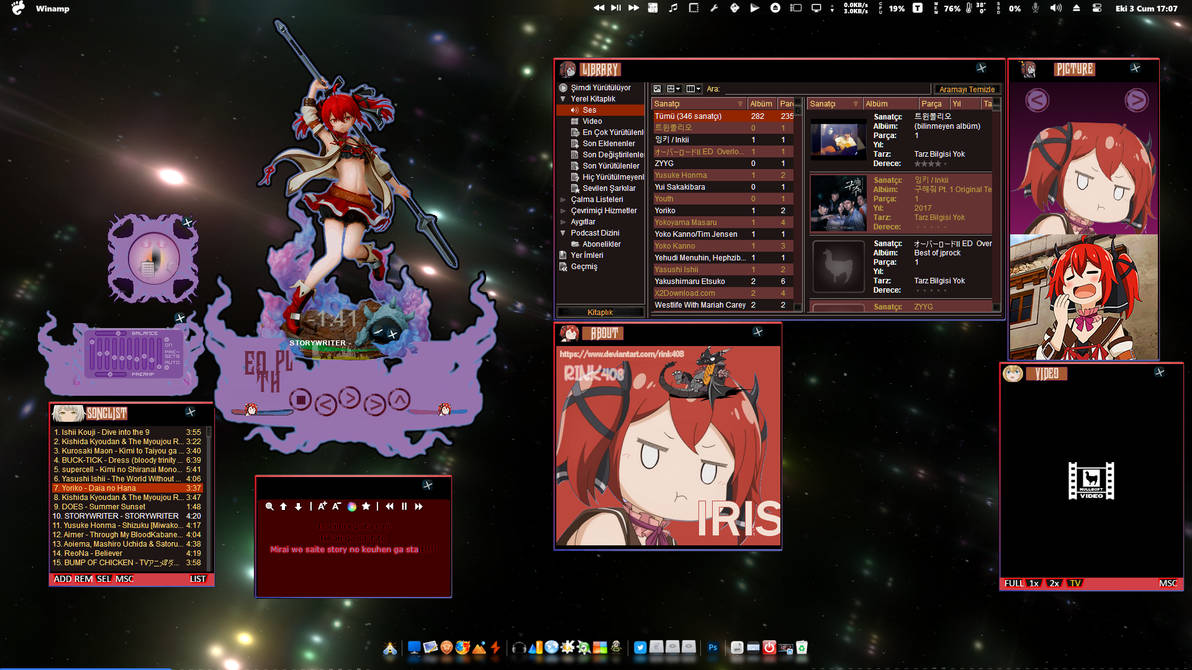Select Tümü (346 sanatçı) row

pyautogui.click(x=723, y=116)
